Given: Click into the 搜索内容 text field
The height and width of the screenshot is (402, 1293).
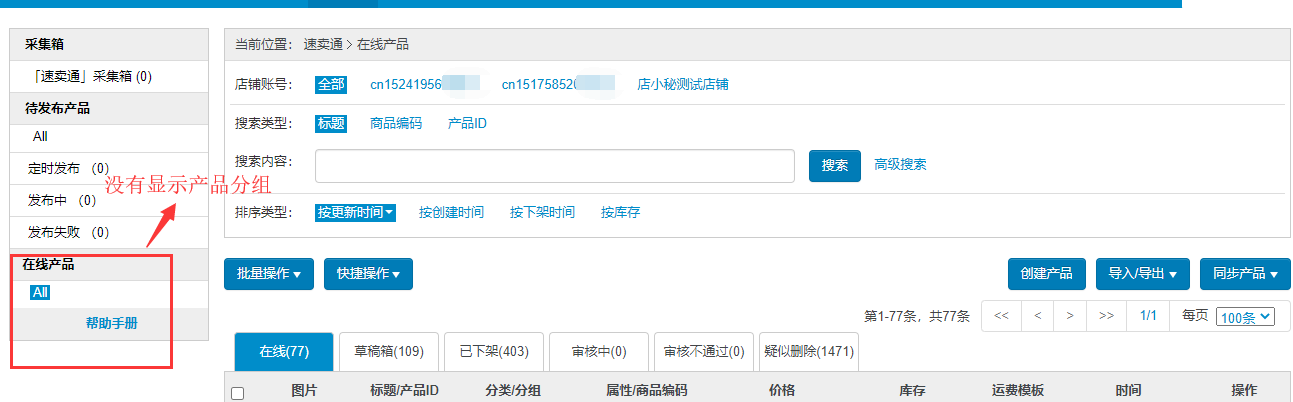Looking at the screenshot, I should tap(554, 166).
